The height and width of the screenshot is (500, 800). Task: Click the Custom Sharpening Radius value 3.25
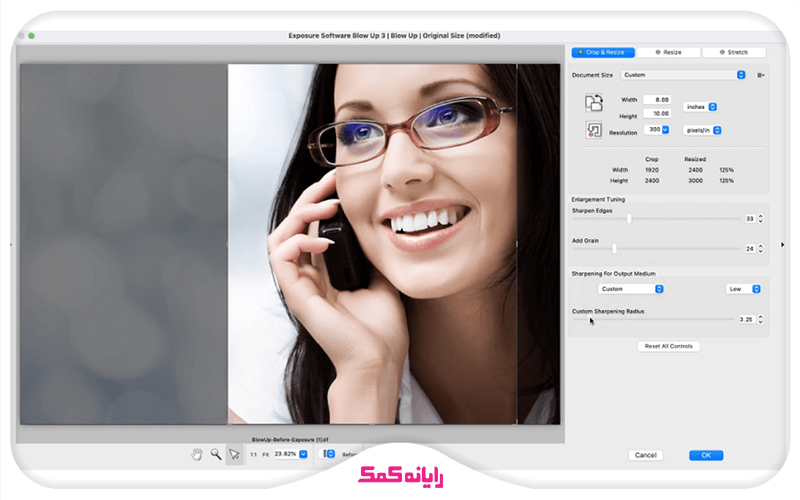(745, 319)
